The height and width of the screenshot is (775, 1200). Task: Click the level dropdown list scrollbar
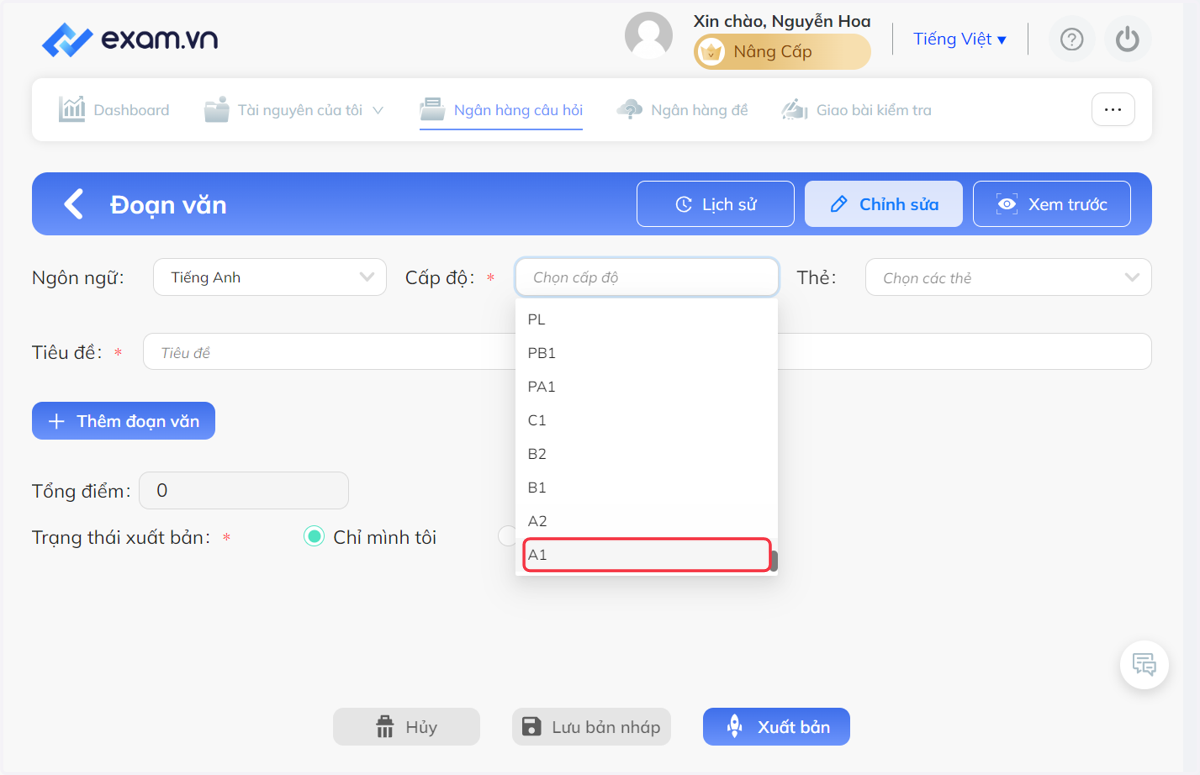(774, 561)
